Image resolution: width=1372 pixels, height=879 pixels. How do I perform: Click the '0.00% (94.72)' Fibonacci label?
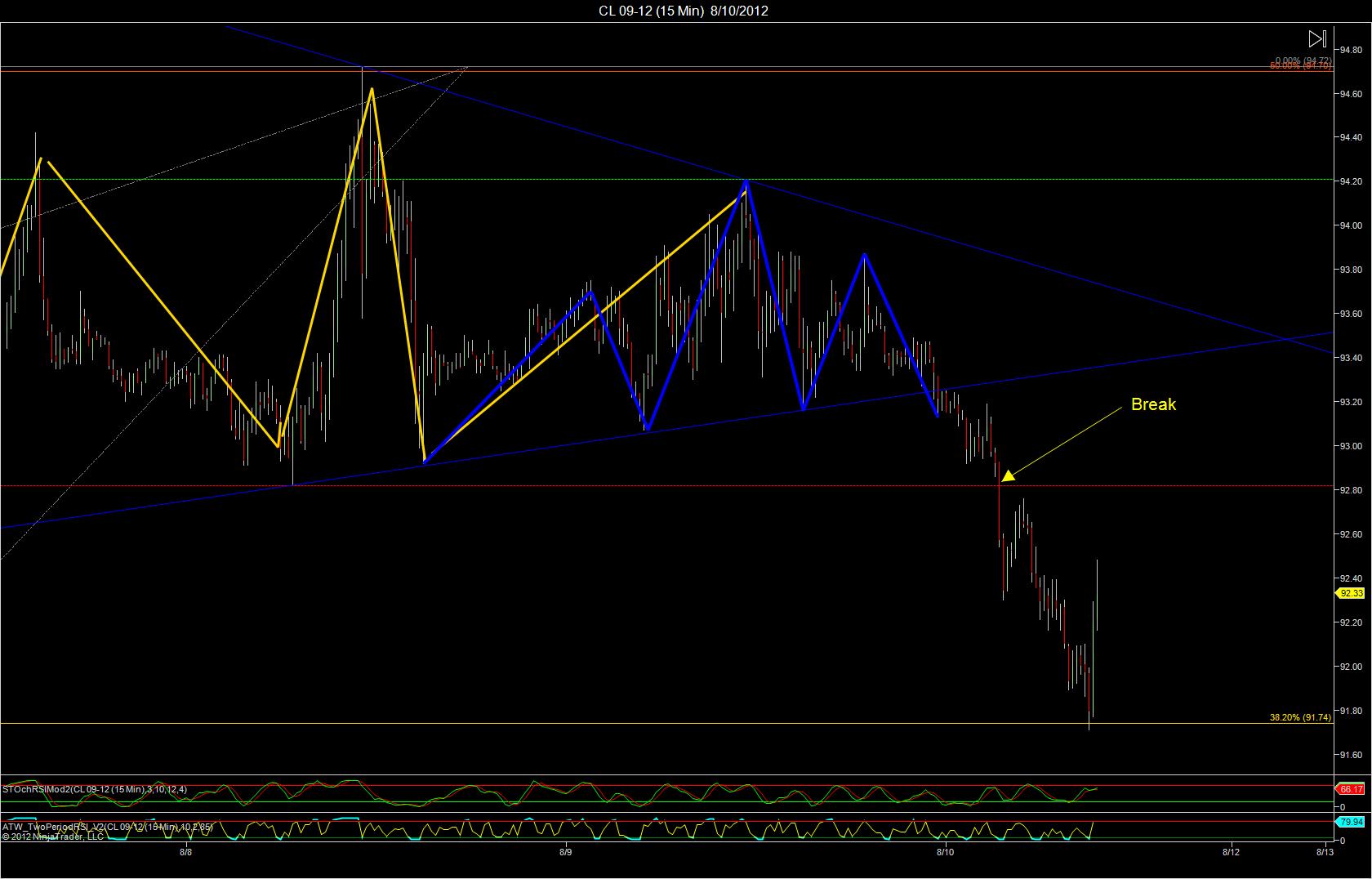click(1303, 61)
